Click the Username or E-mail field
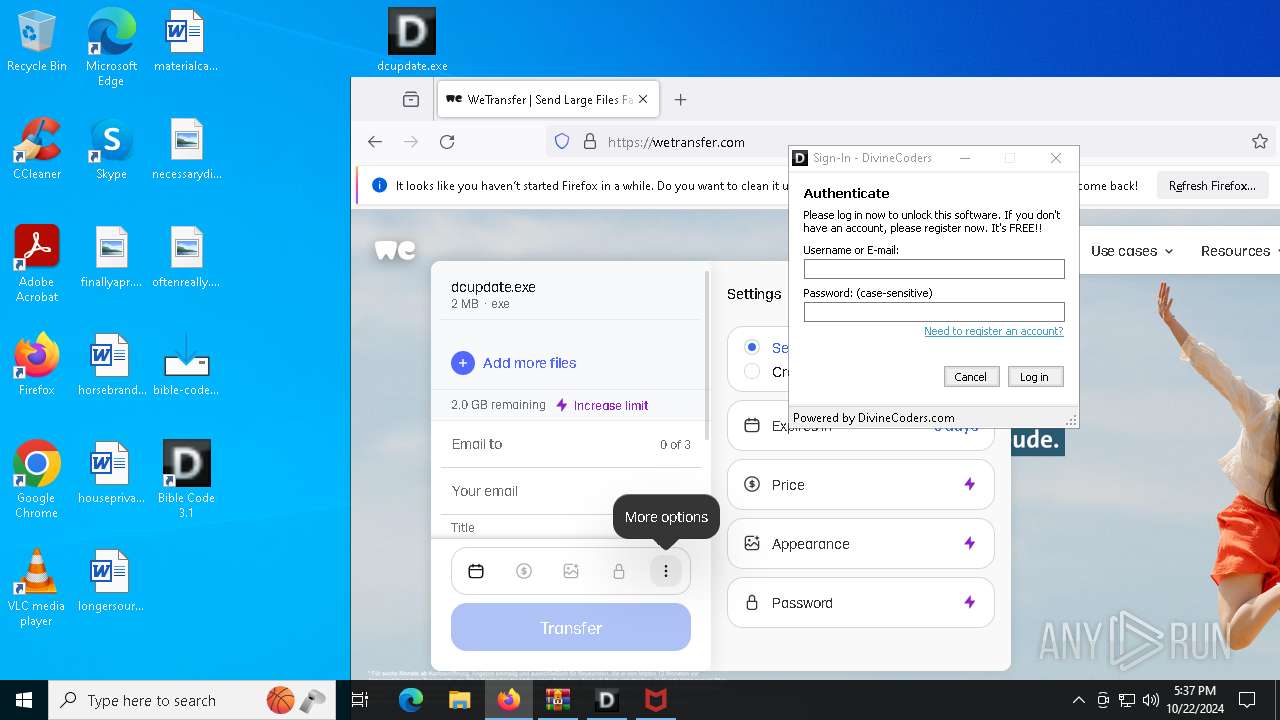Viewport: 1280px width, 720px height. (934, 269)
